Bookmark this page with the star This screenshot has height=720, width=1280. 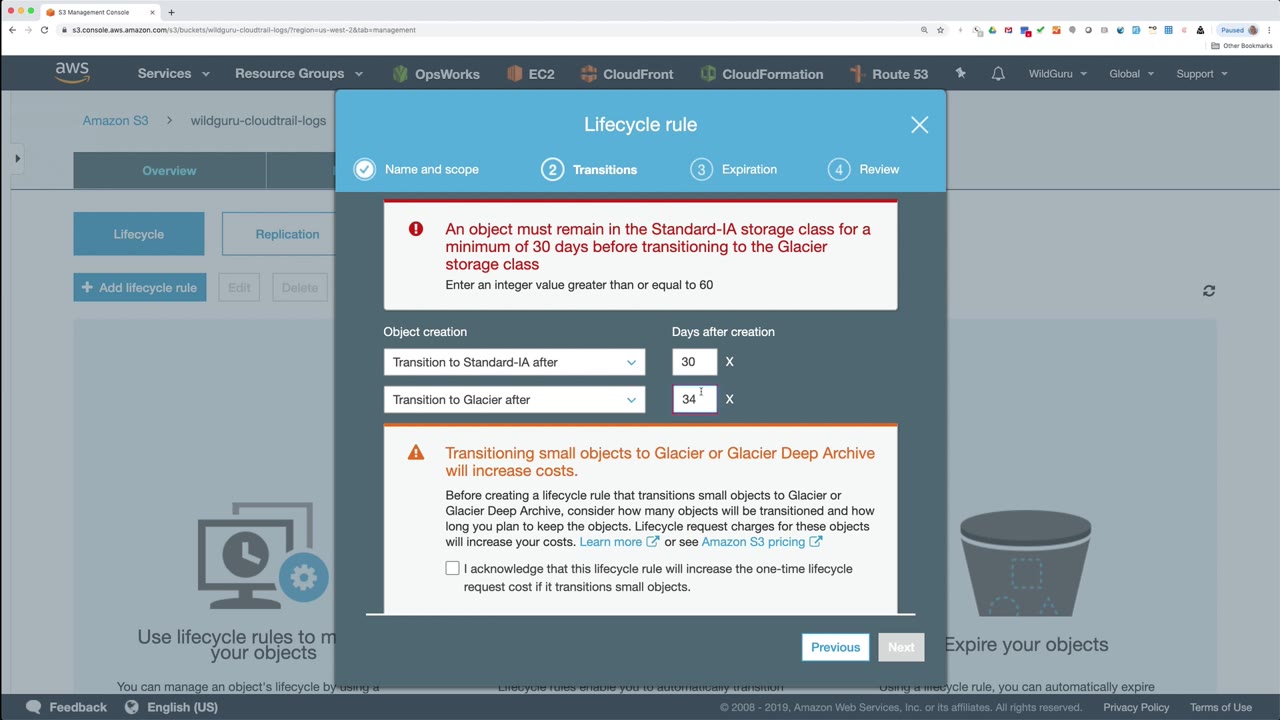940,30
